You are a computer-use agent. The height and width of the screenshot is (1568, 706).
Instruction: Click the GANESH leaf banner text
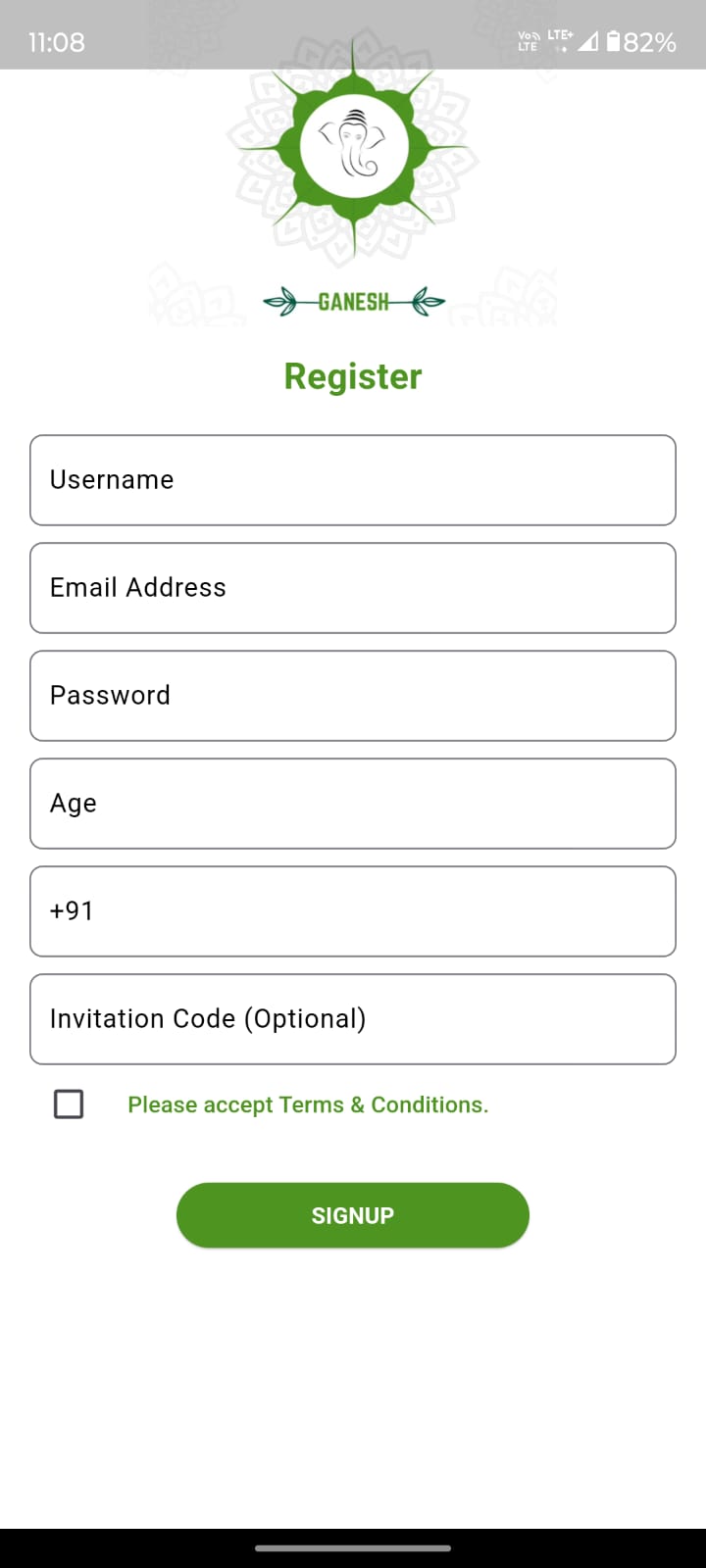pos(353,302)
